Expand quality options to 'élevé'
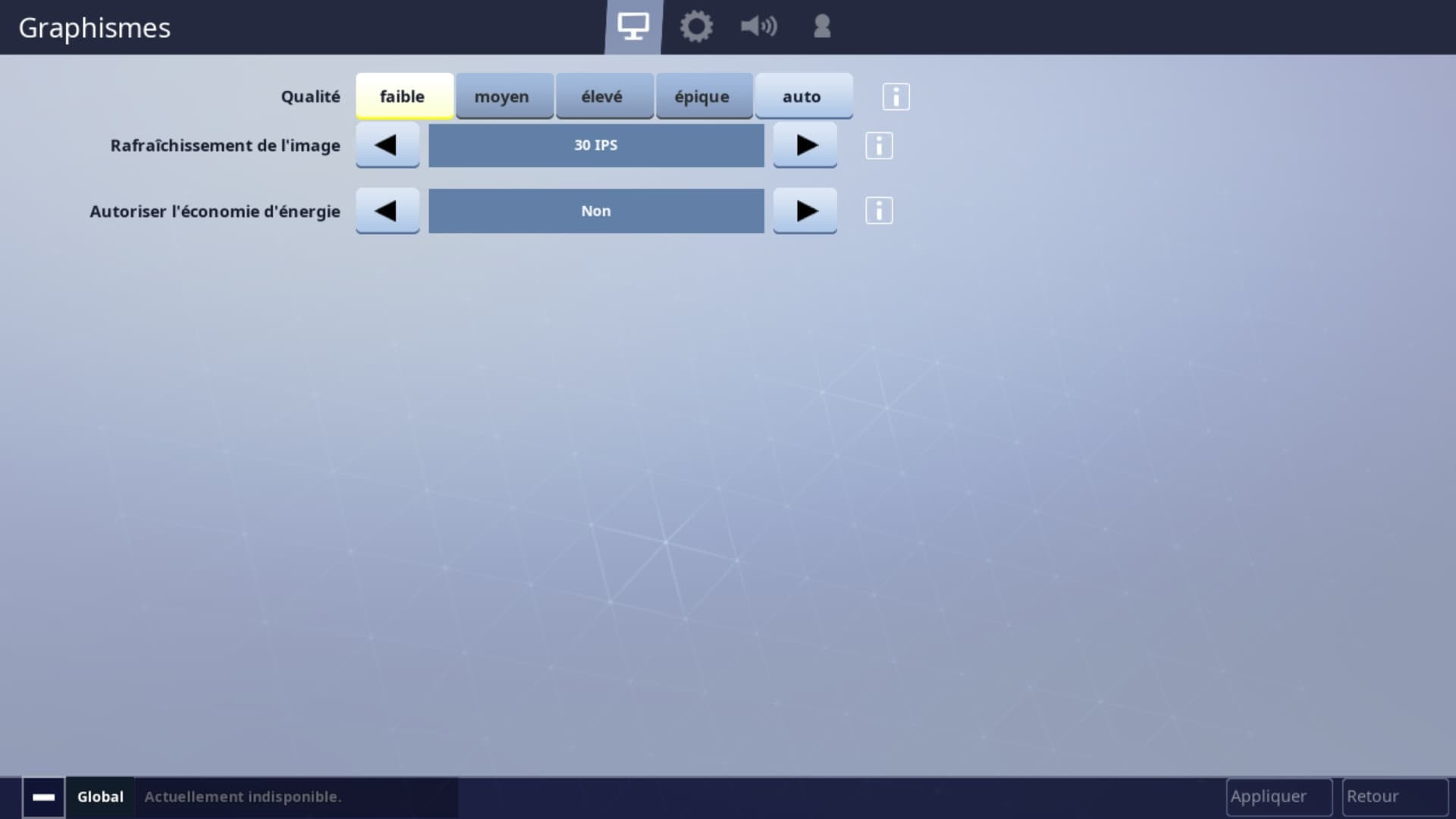 tap(601, 95)
